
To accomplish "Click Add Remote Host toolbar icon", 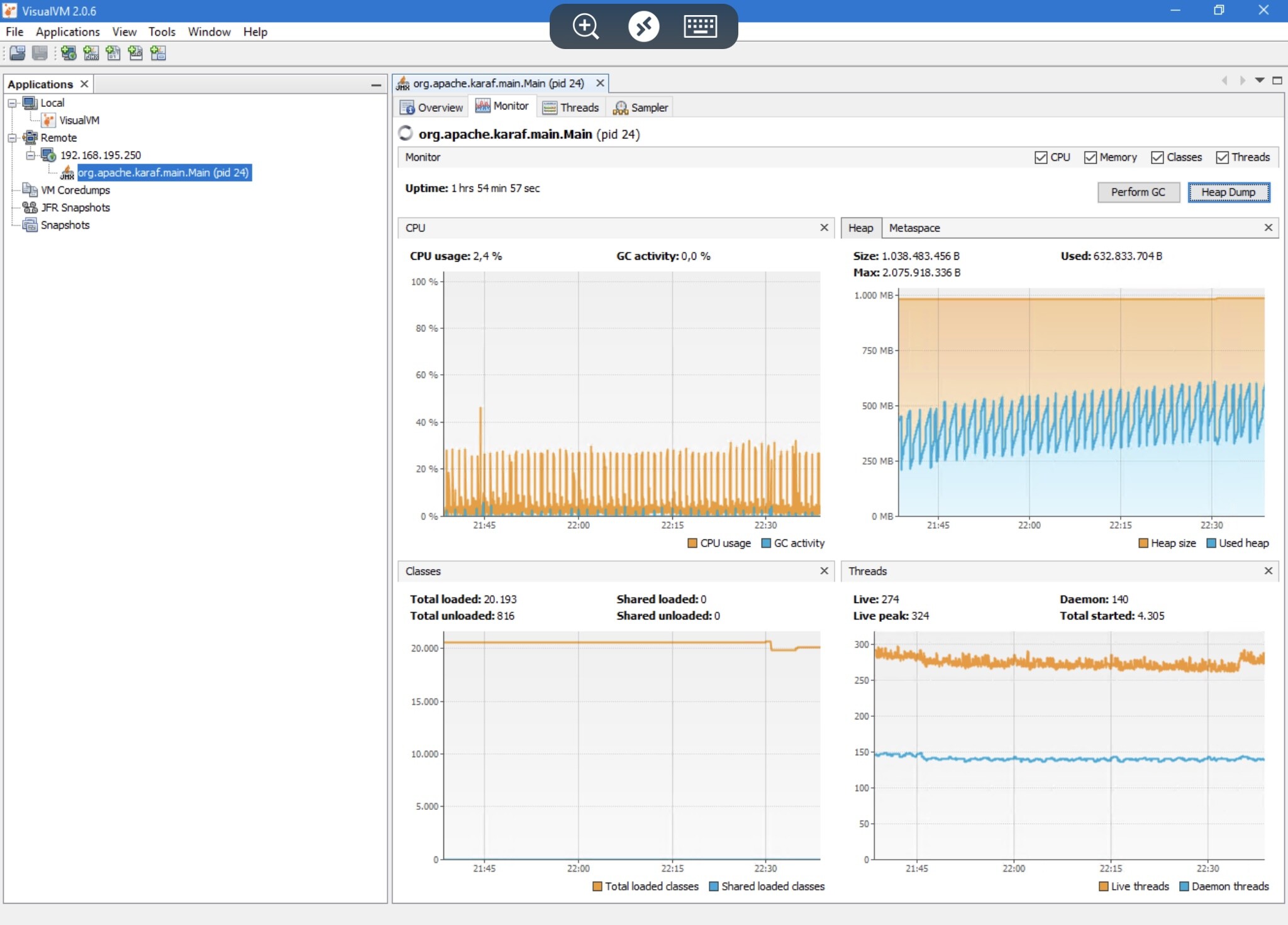I will click(x=69, y=53).
